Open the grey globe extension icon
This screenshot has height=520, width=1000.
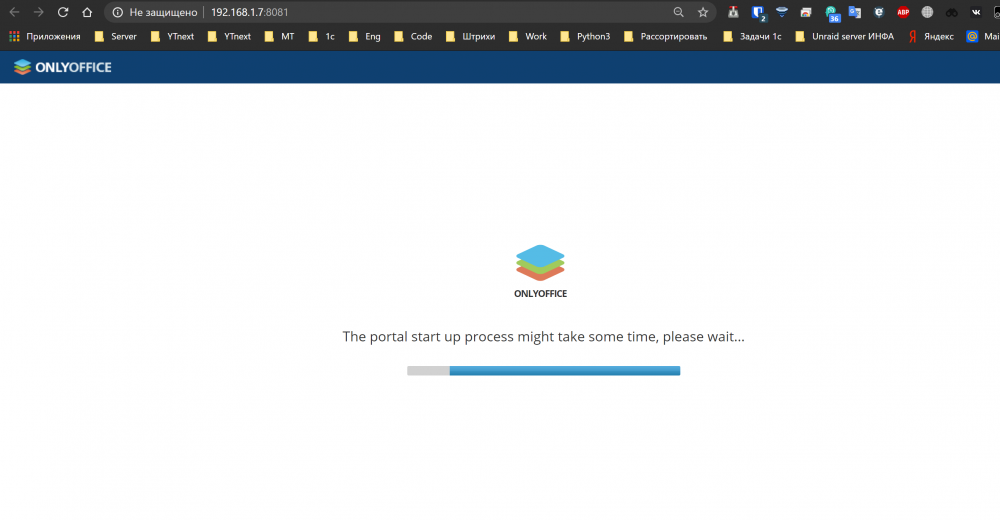(x=927, y=12)
